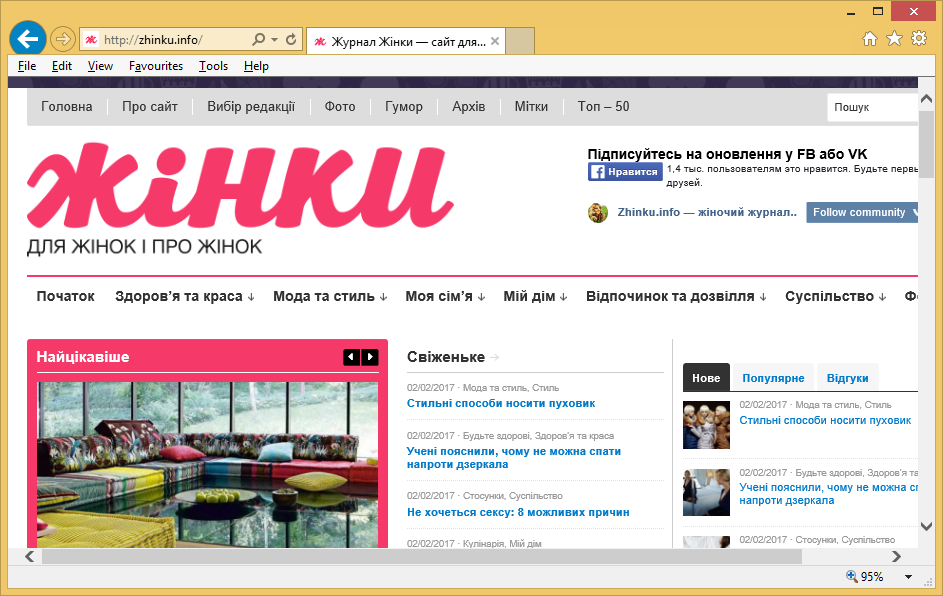The width and height of the screenshot is (943, 596).
Task: Click the Пошук search field
Action: point(872,107)
